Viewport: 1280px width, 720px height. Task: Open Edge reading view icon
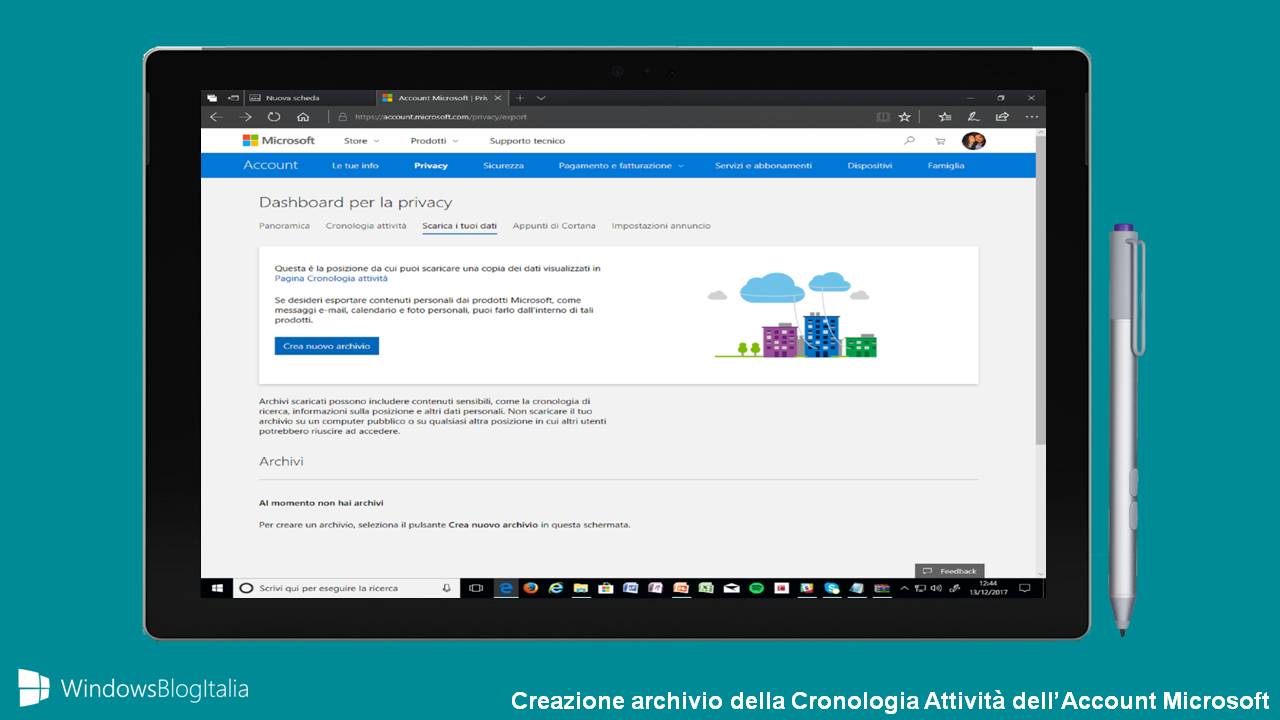(x=882, y=116)
